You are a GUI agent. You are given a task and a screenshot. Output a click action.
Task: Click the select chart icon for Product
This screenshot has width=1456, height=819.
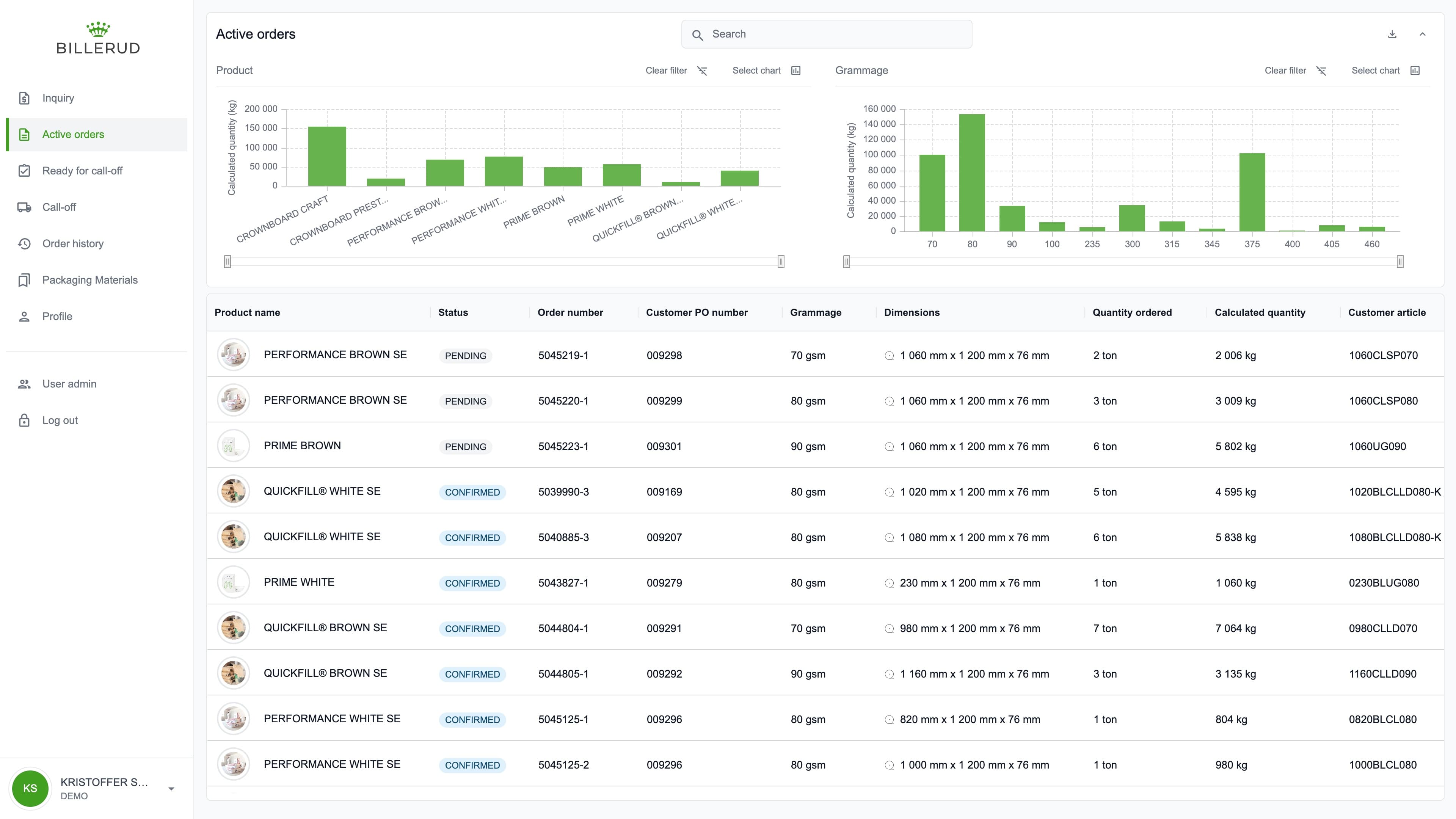[796, 71]
